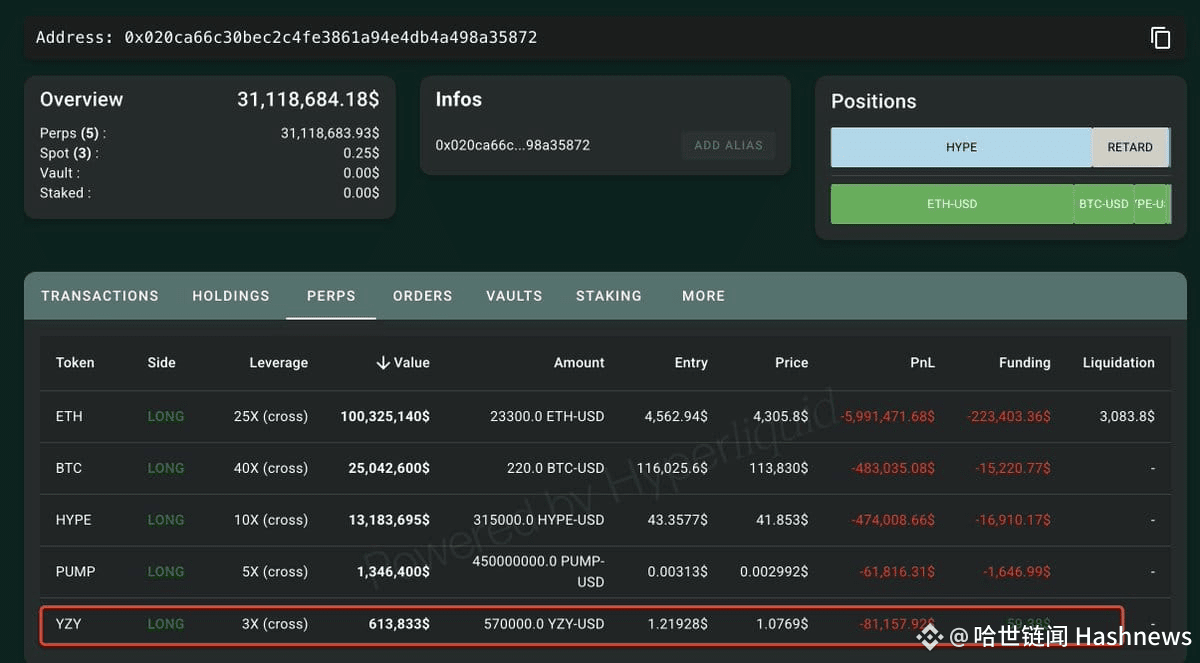
Task: Click the ADD ALIAS button
Action: 728,145
